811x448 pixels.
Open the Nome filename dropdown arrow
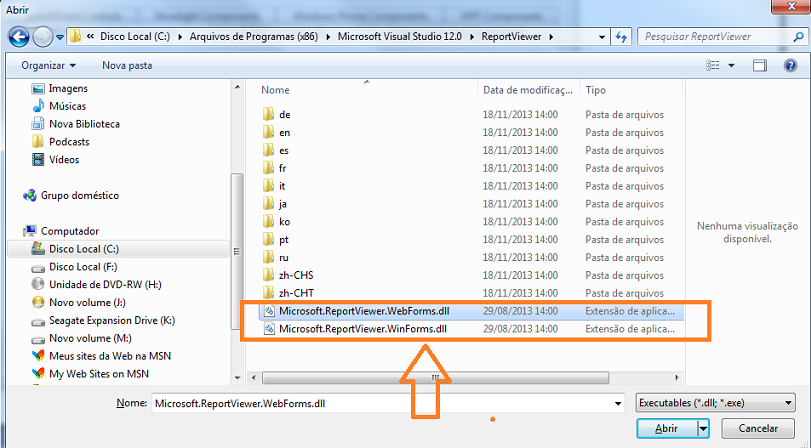point(618,404)
